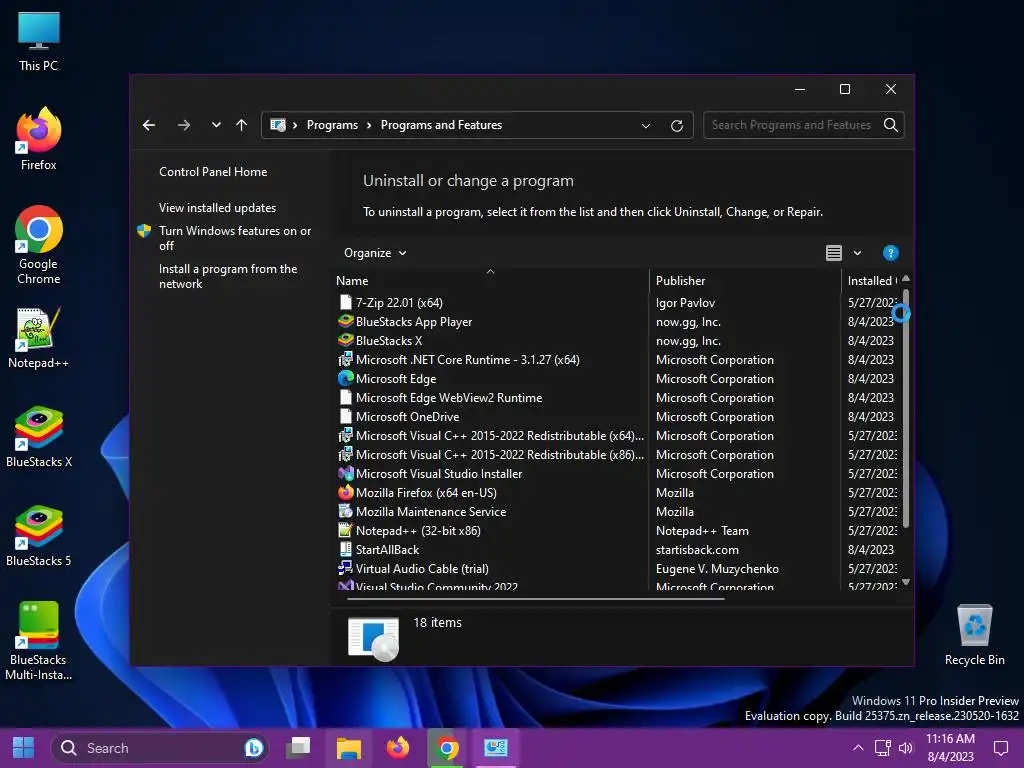Click the Microsoft Visual Studio Installer icon
1024x768 pixels.
click(345, 473)
